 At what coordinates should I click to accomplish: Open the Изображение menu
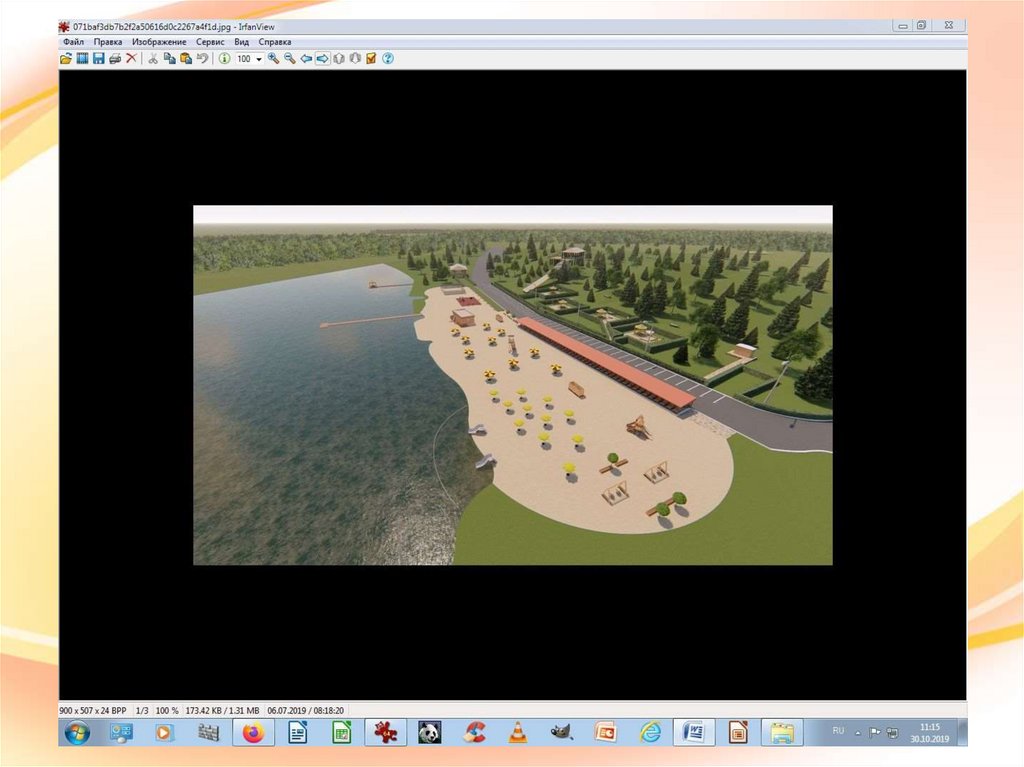pos(159,42)
